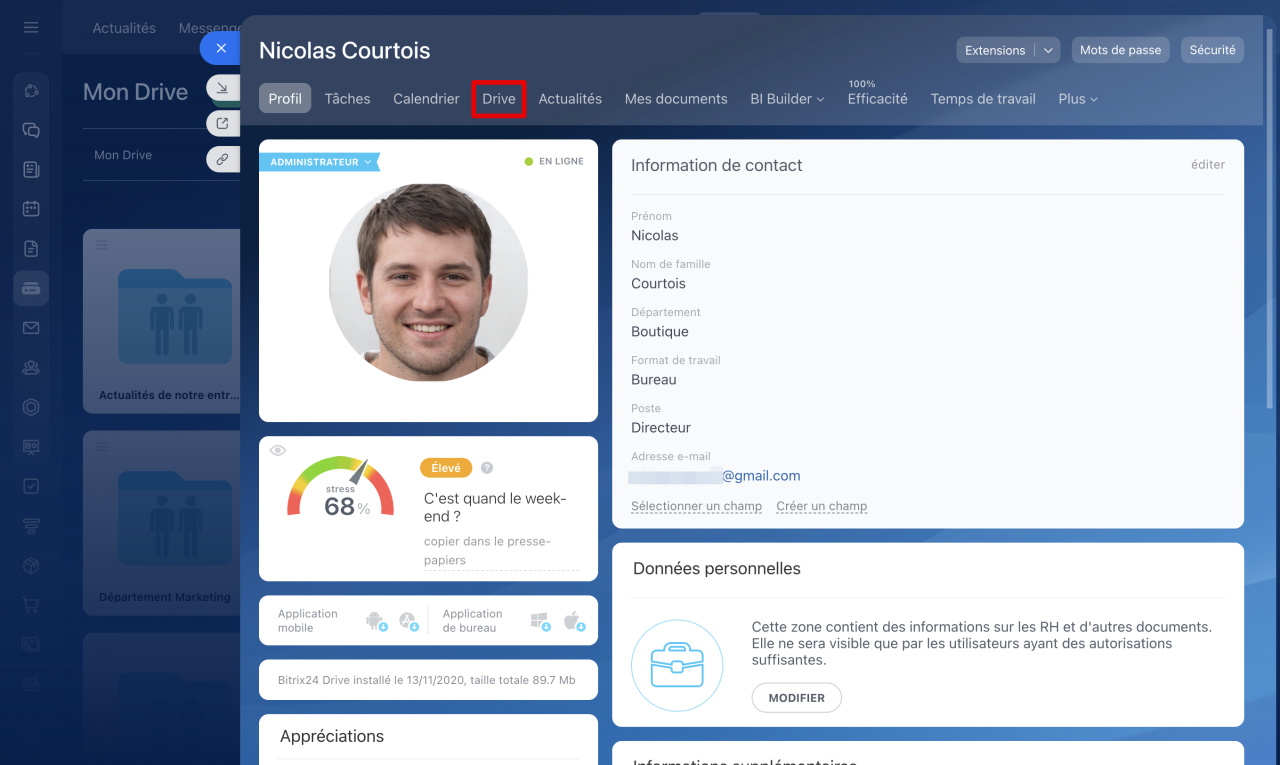Open the calendar icon in left sidebar

[31, 209]
